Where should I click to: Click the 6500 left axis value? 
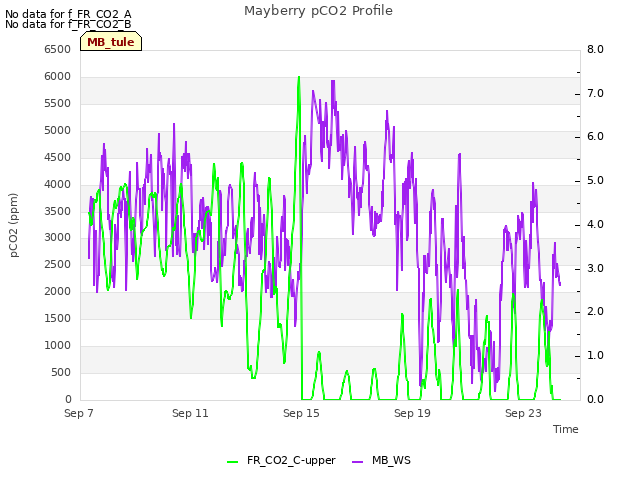tap(58, 49)
